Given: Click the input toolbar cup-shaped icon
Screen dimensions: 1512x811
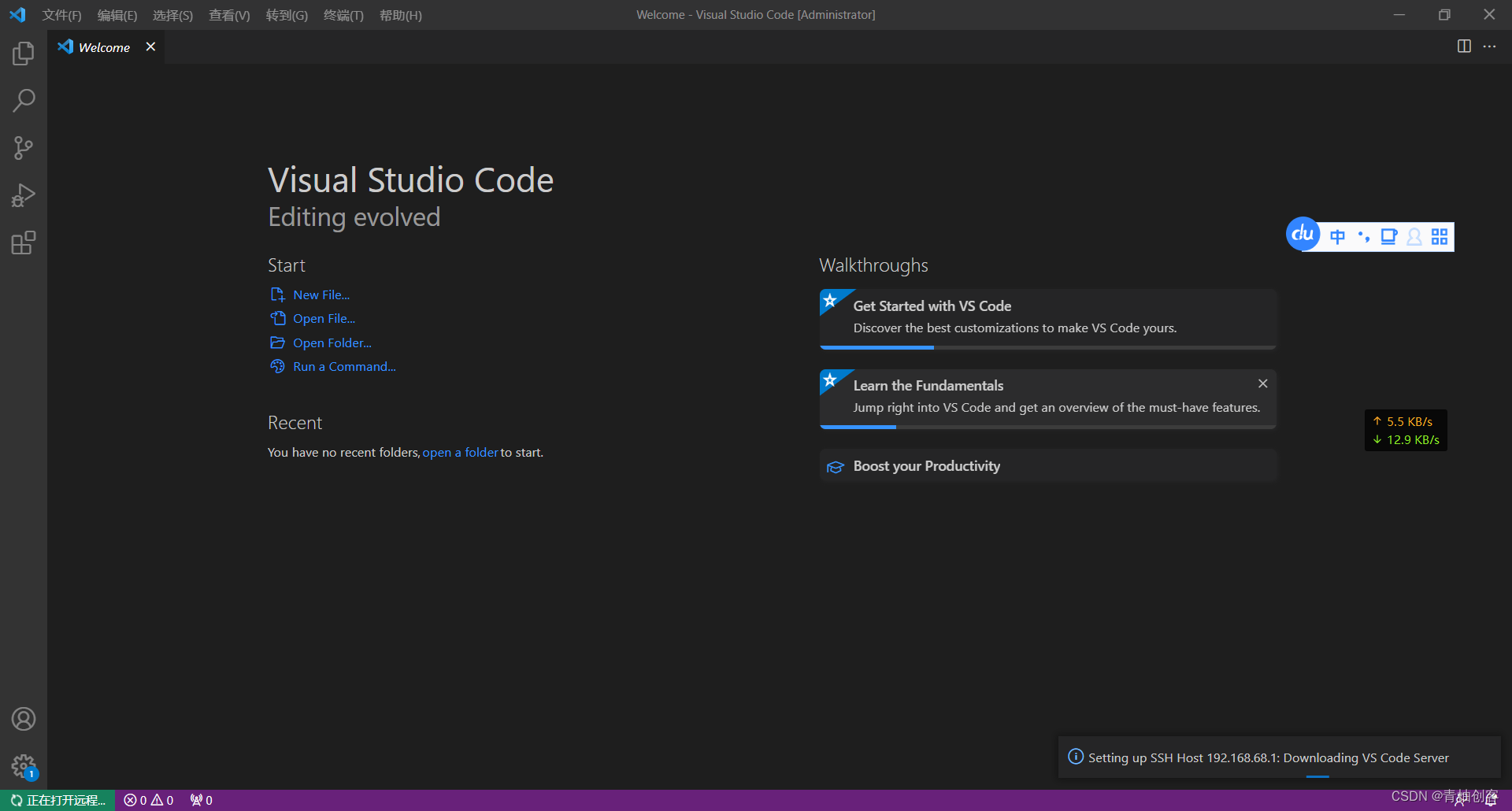Looking at the screenshot, I should pyautogui.click(x=1388, y=237).
